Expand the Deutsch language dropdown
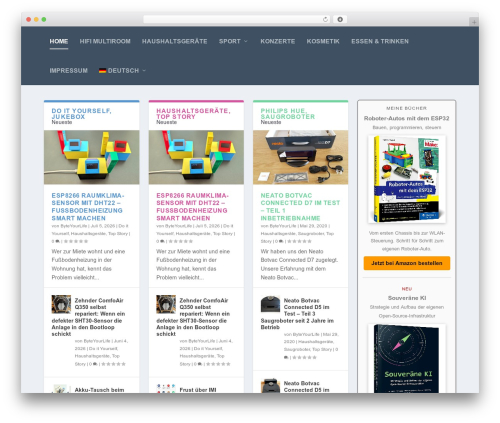The width and height of the screenshot is (500, 423). (x=122, y=71)
